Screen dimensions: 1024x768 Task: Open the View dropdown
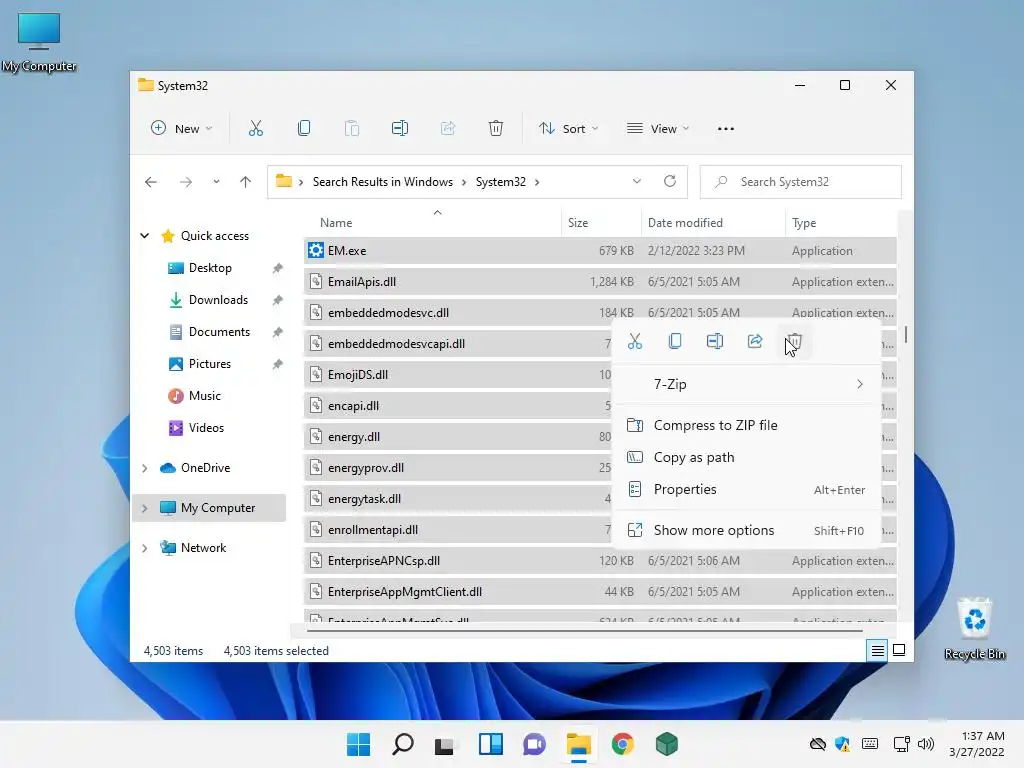click(x=658, y=129)
